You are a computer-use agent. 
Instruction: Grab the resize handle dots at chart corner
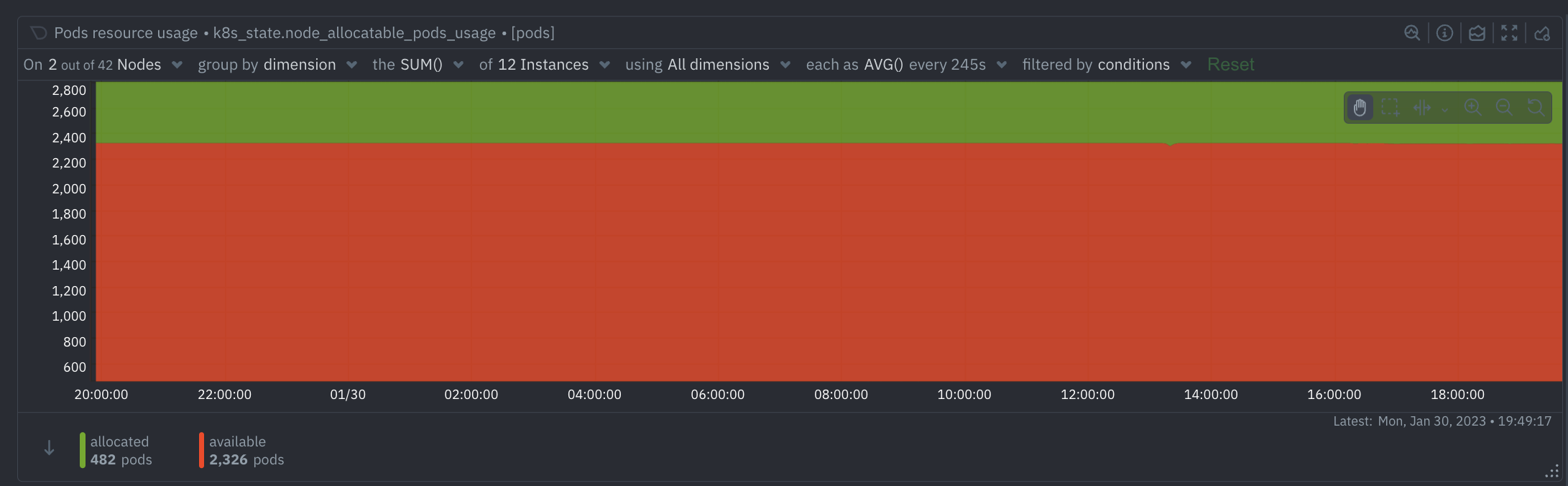click(1552, 471)
